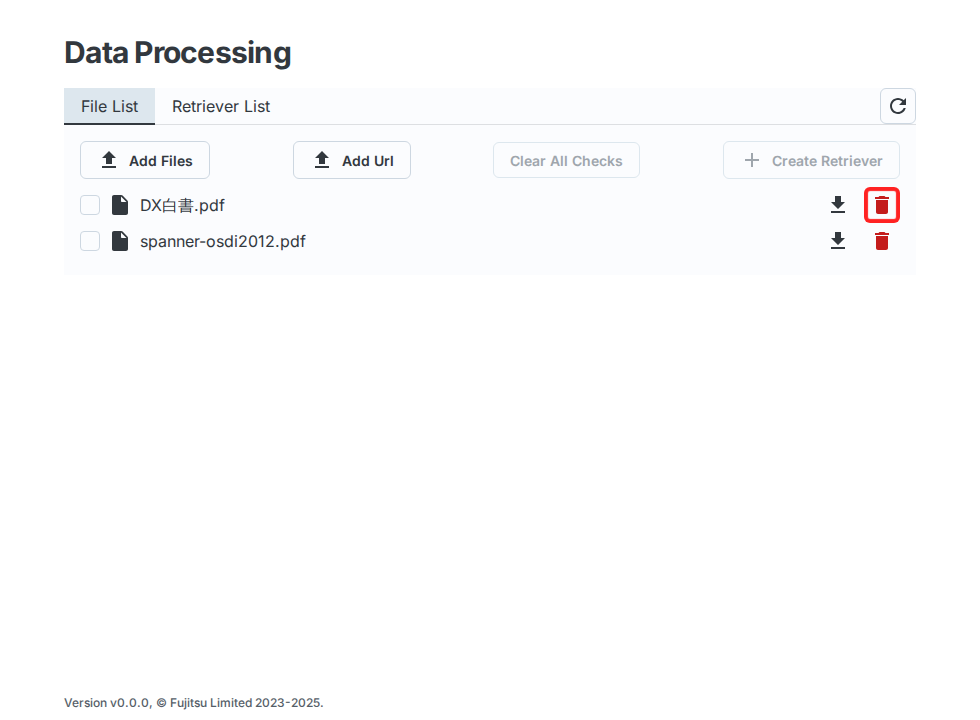Open the Retriever List tab
The image size is (980, 720).
[221, 106]
